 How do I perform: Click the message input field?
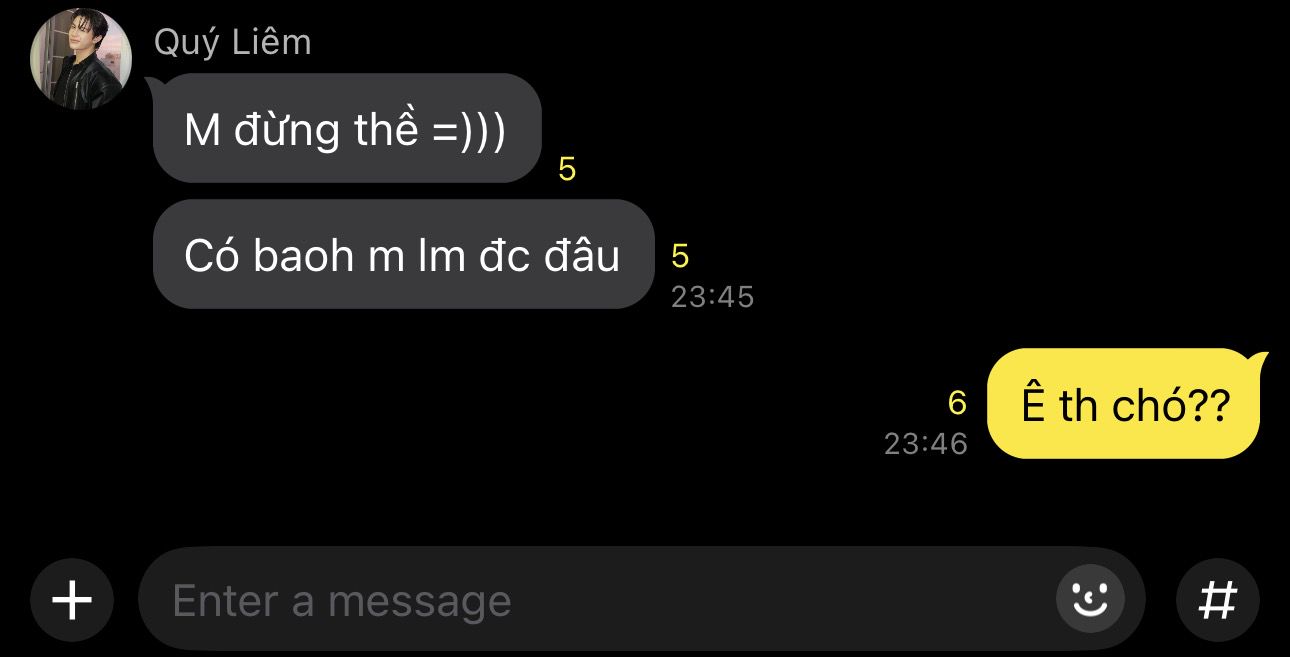click(642, 599)
